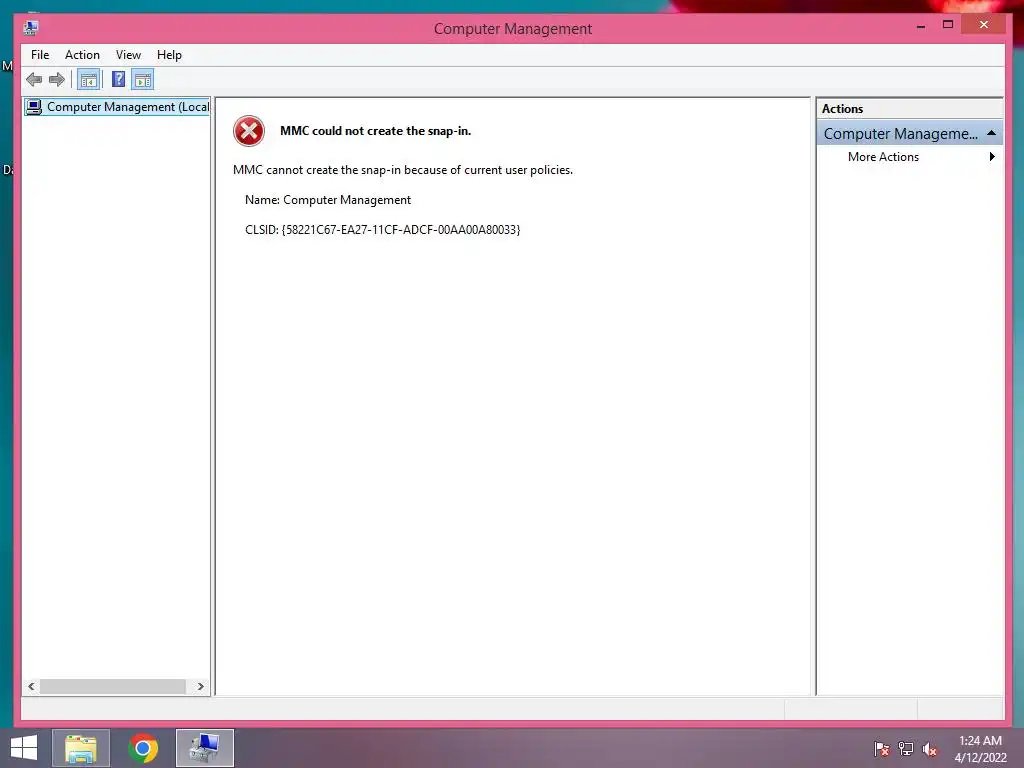1024x768 pixels.
Task: Click the tree pane horizontal scrollbar thumb
Action: click(112, 686)
